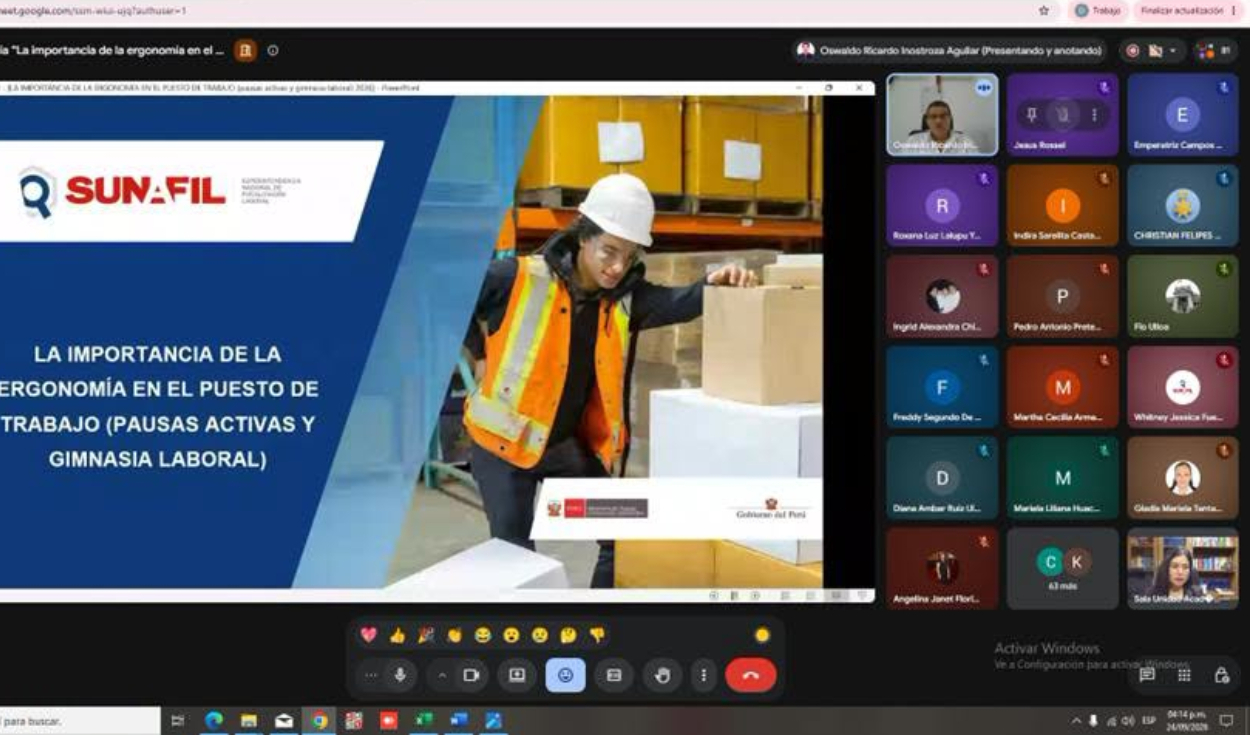Select Whitney Jessica participant tile
Screen dimensions: 1250x735
tap(1183, 387)
